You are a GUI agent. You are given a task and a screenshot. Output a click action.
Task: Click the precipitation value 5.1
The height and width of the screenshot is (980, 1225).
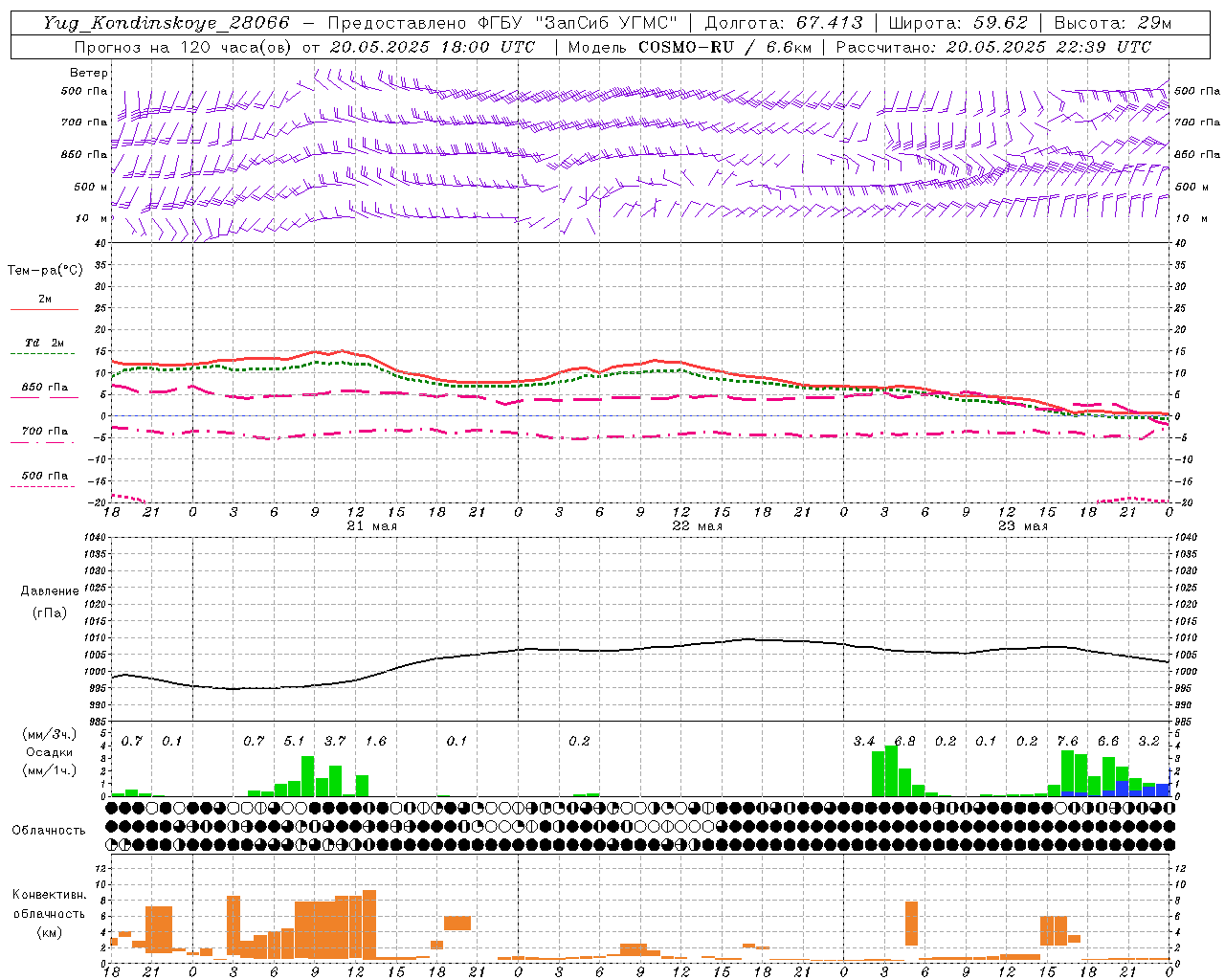pos(294,741)
